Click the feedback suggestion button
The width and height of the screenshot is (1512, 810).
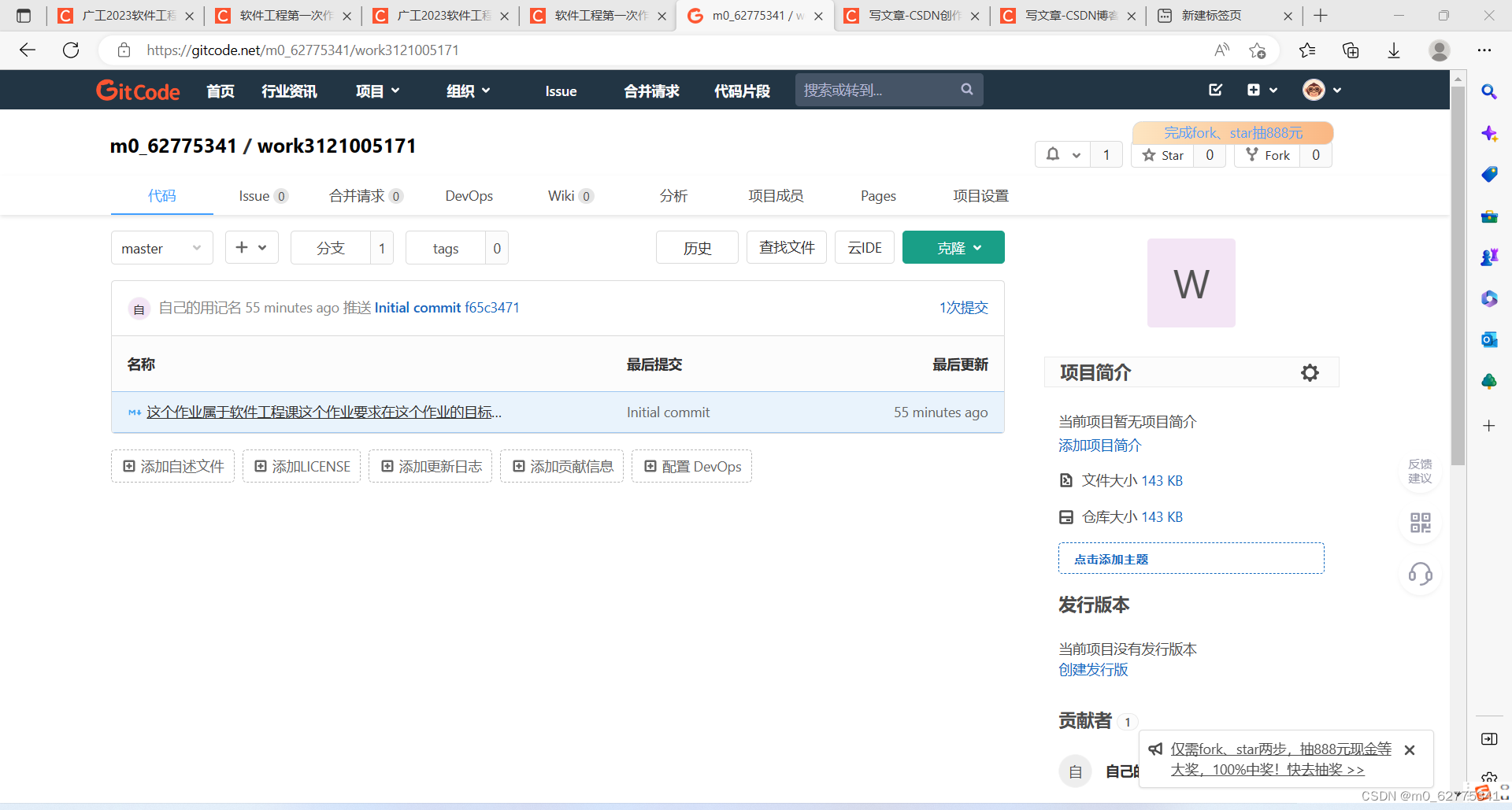coord(1420,471)
